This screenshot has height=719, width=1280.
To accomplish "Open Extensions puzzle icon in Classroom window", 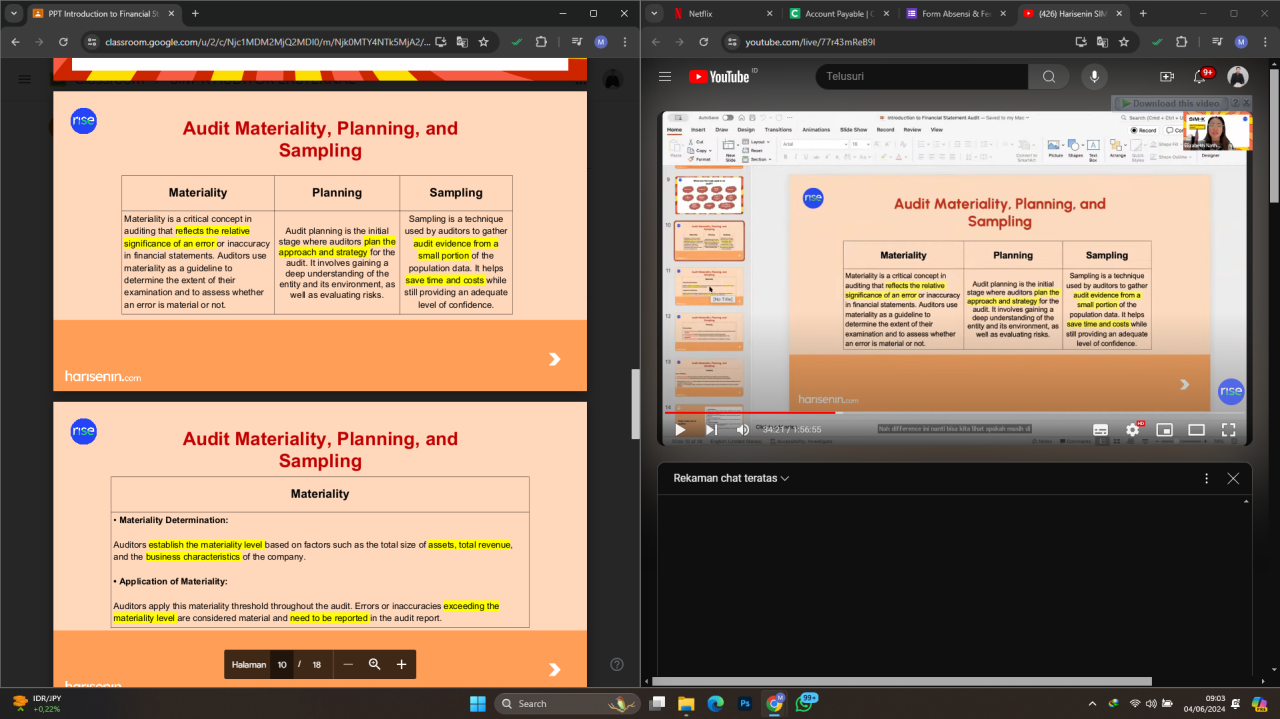I will coord(541,42).
